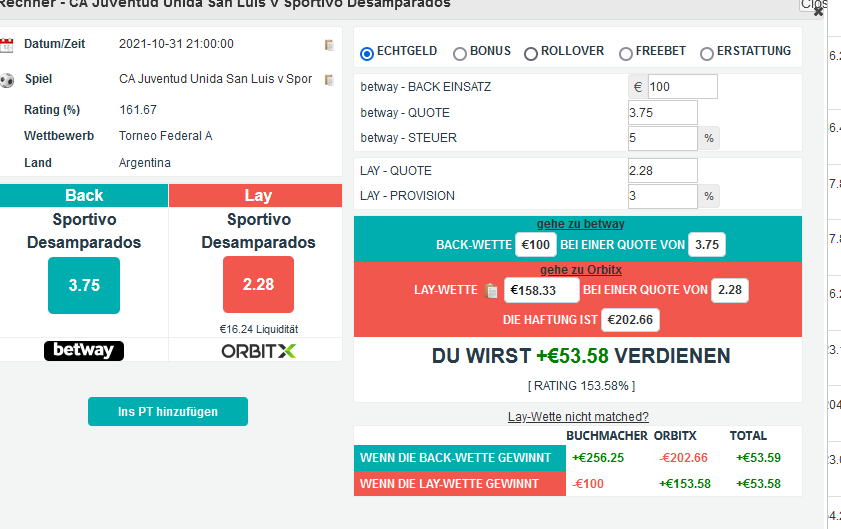Expand 'Lay-Wette nicht matched?' section

tap(578, 417)
